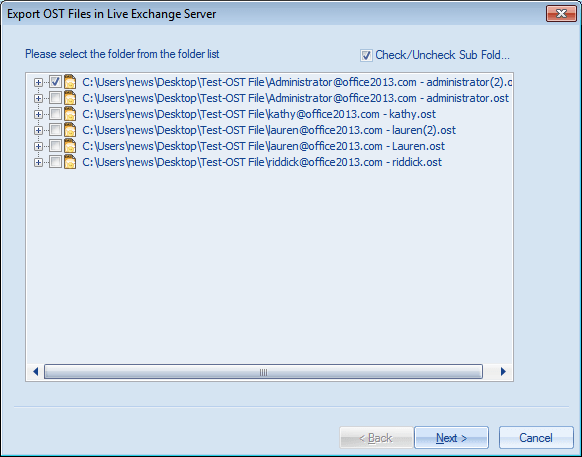Expand the administrator(2) OST tree node
The image size is (582, 457).
[x=38, y=82]
